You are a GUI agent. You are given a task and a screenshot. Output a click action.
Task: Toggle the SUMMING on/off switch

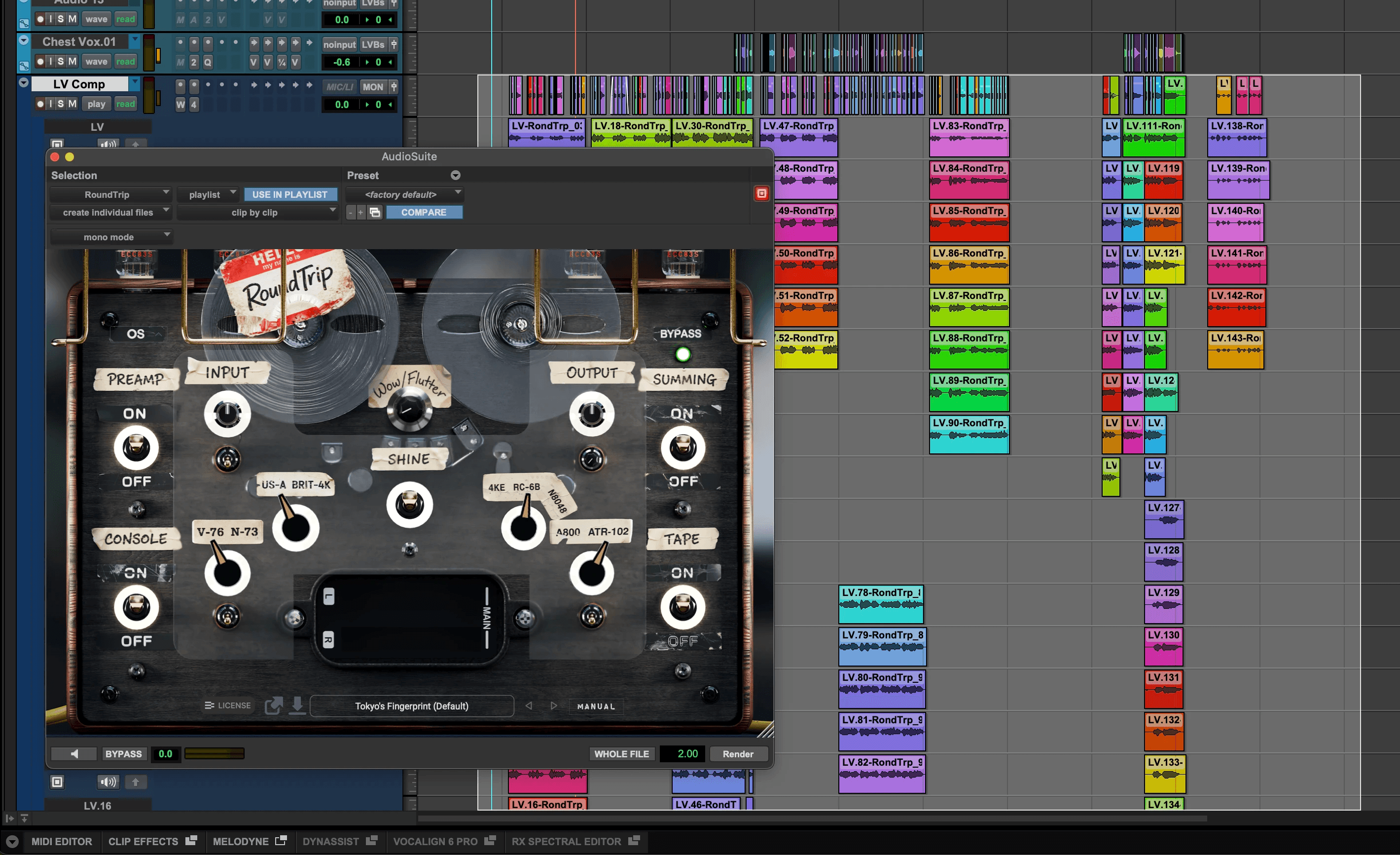682,448
